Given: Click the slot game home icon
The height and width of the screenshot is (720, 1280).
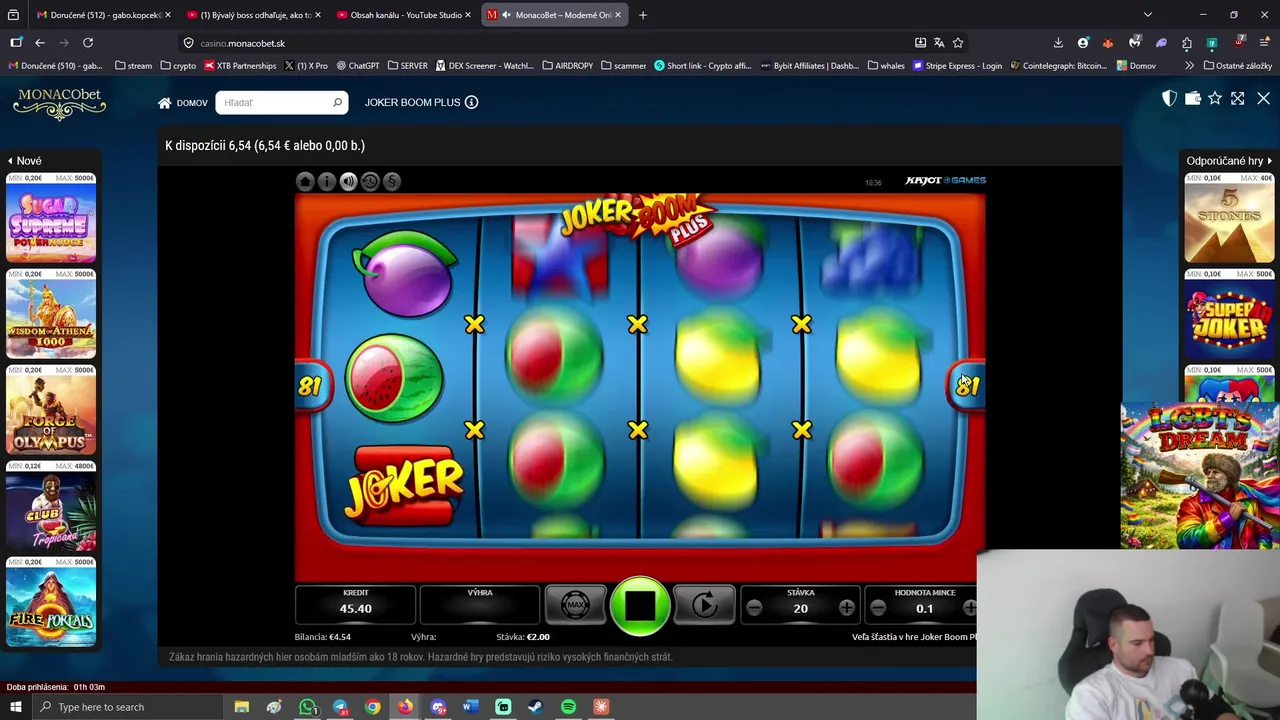Looking at the screenshot, I should [305, 181].
